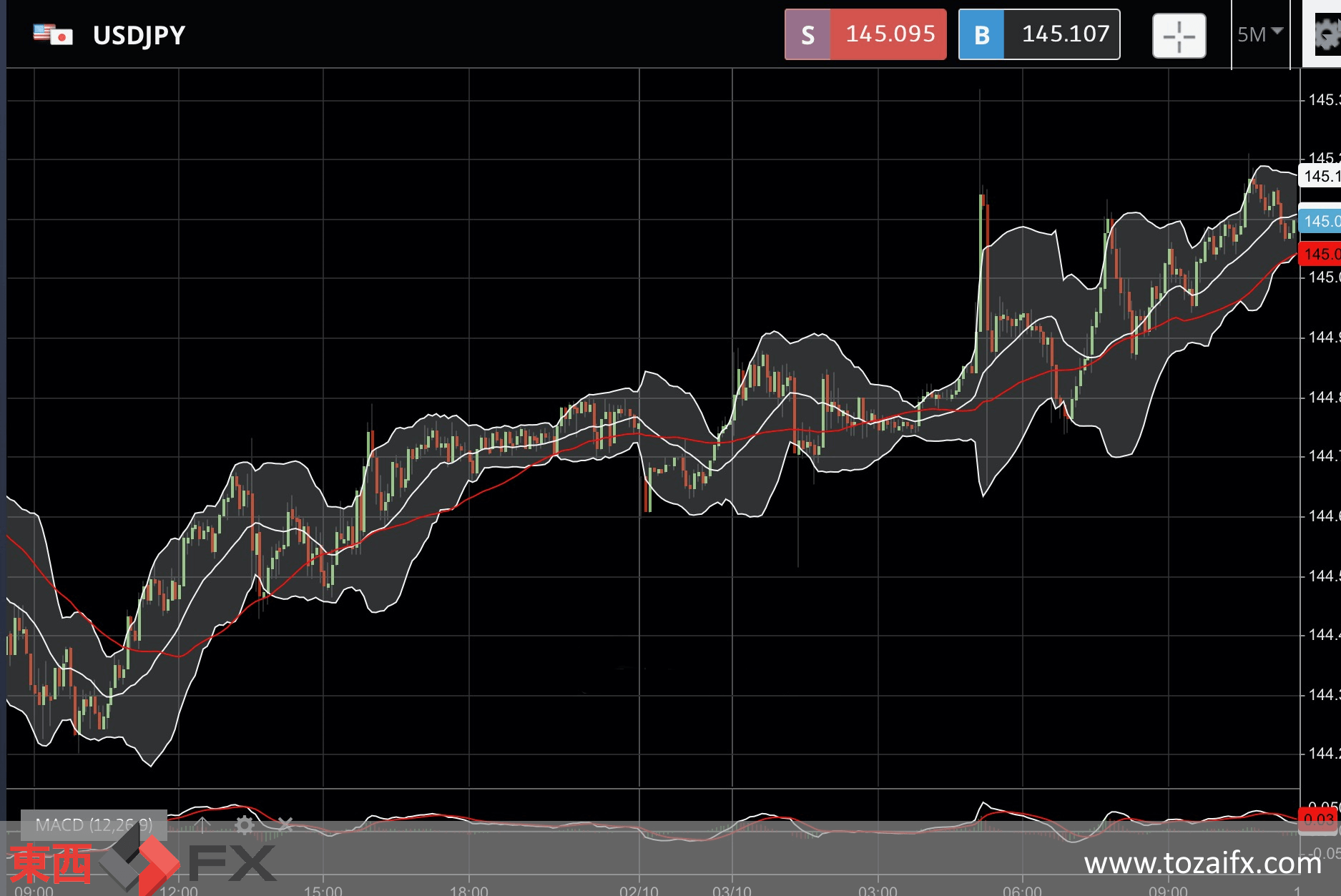Click the blue price label on the axis

pyautogui.click(x=1320, y=221)
